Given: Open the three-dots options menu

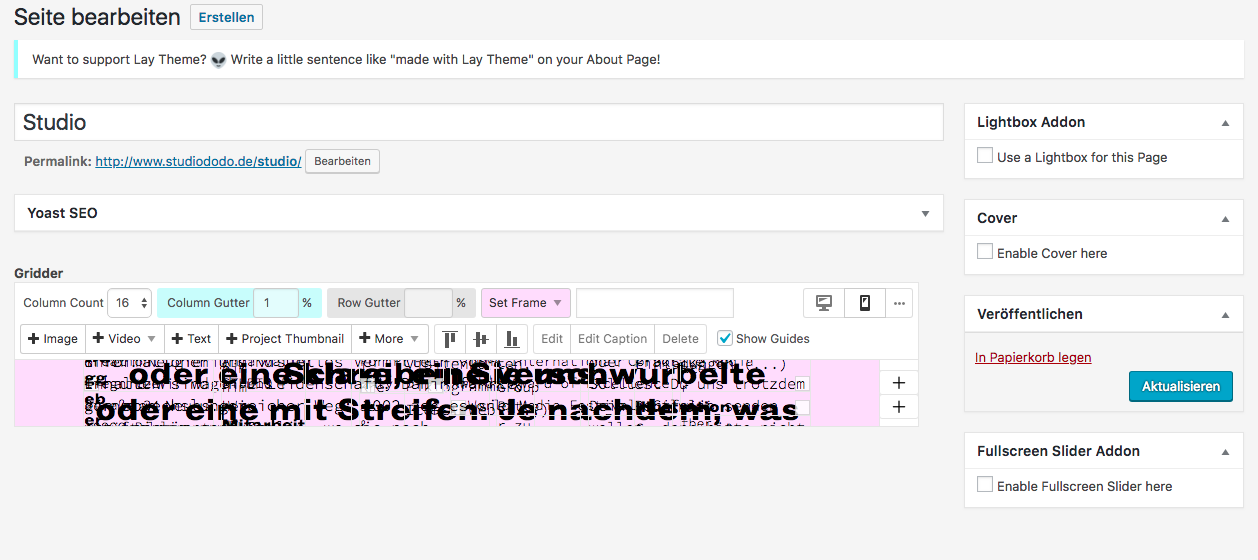Looking at the screenshot, I should click(899, 303).
